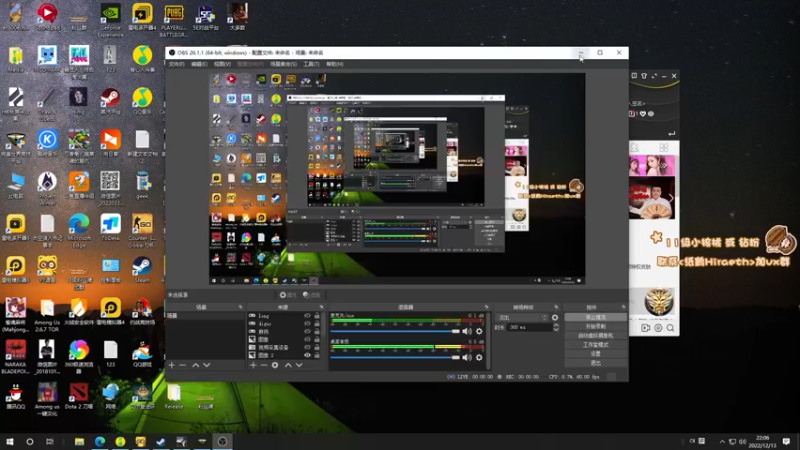Pop out the Controls dock panel
The width and height of the screenshot is (800, 450).
(x=623, y=307)
